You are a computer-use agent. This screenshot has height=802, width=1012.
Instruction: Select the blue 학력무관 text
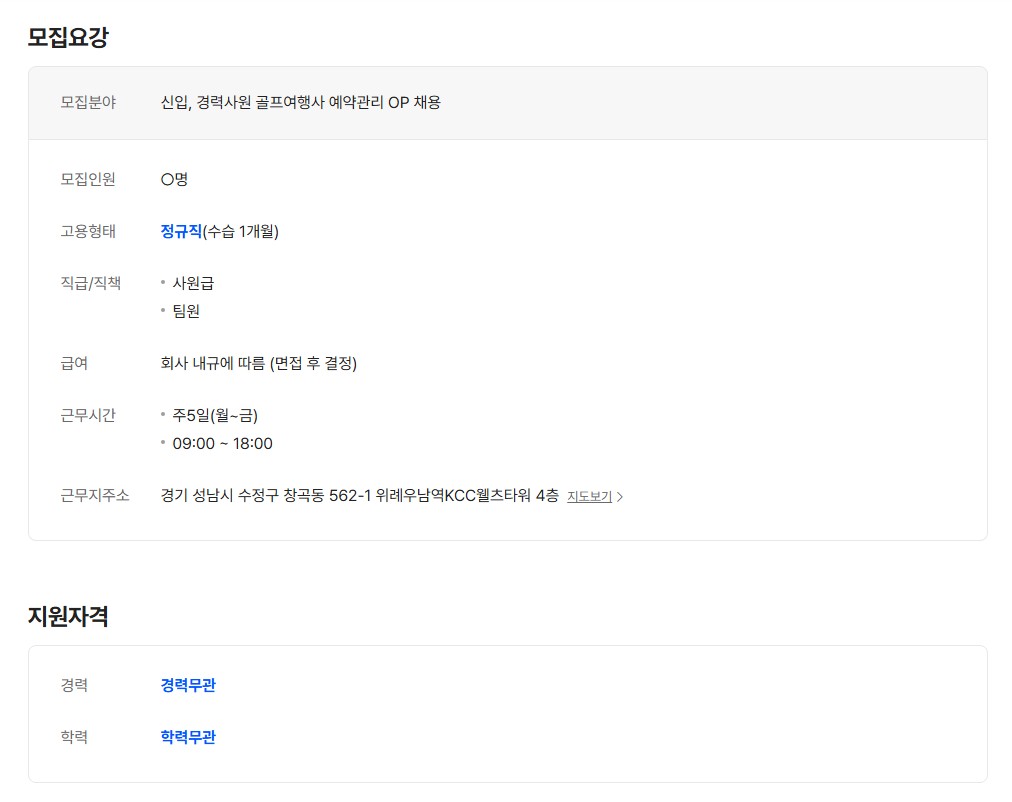188,737
